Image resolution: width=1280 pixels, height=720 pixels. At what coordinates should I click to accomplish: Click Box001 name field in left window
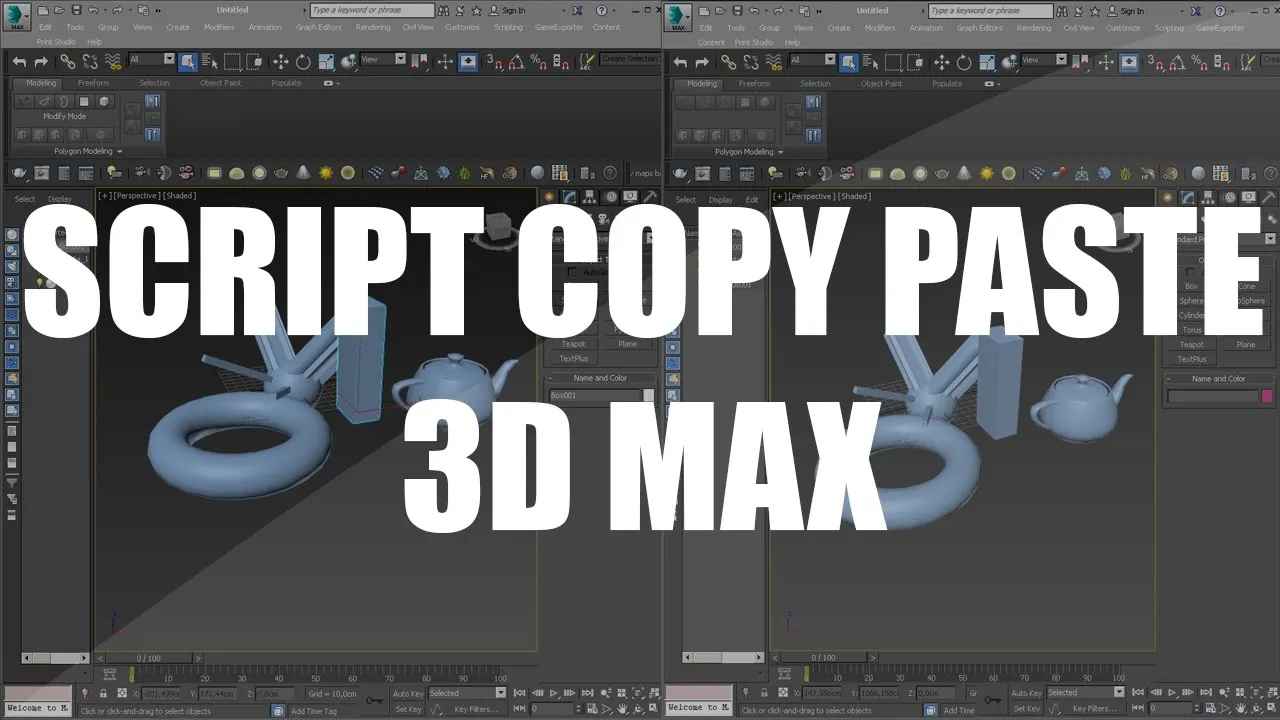[595, 395]
